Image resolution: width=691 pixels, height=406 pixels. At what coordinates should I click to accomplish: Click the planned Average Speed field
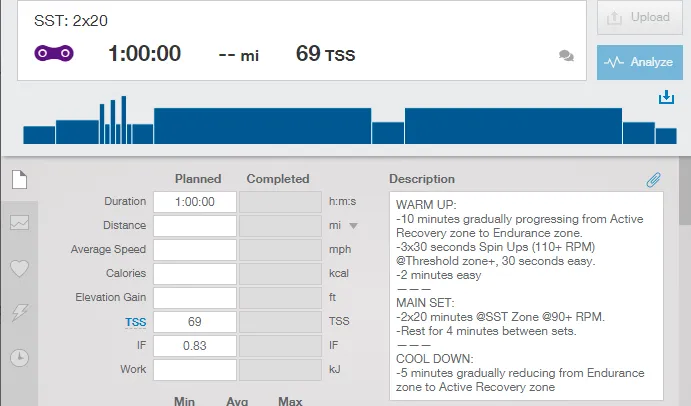point(195,250)
